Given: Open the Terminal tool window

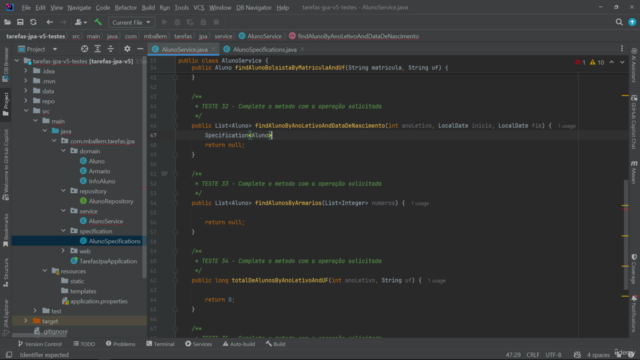Looking at the screenshot, I should coord(160,344).
